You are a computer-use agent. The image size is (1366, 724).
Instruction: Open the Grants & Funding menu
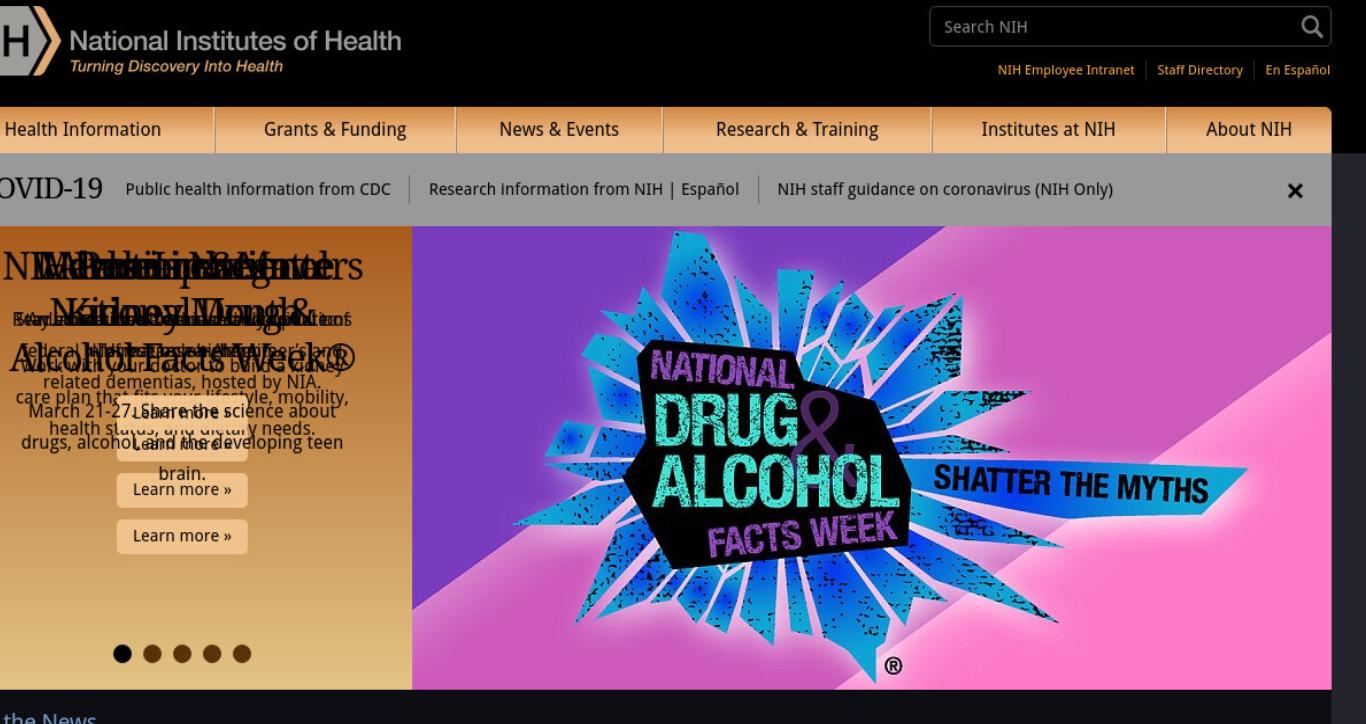click(335, 130)
